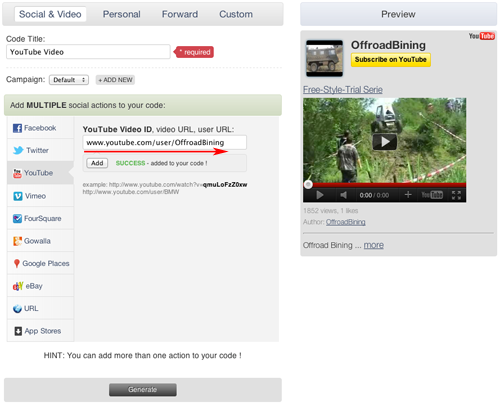This screenshot has height=411, width=500.
Task: Click the 0:00 / 0:00 time display
Action: click(x=374, y=195)
